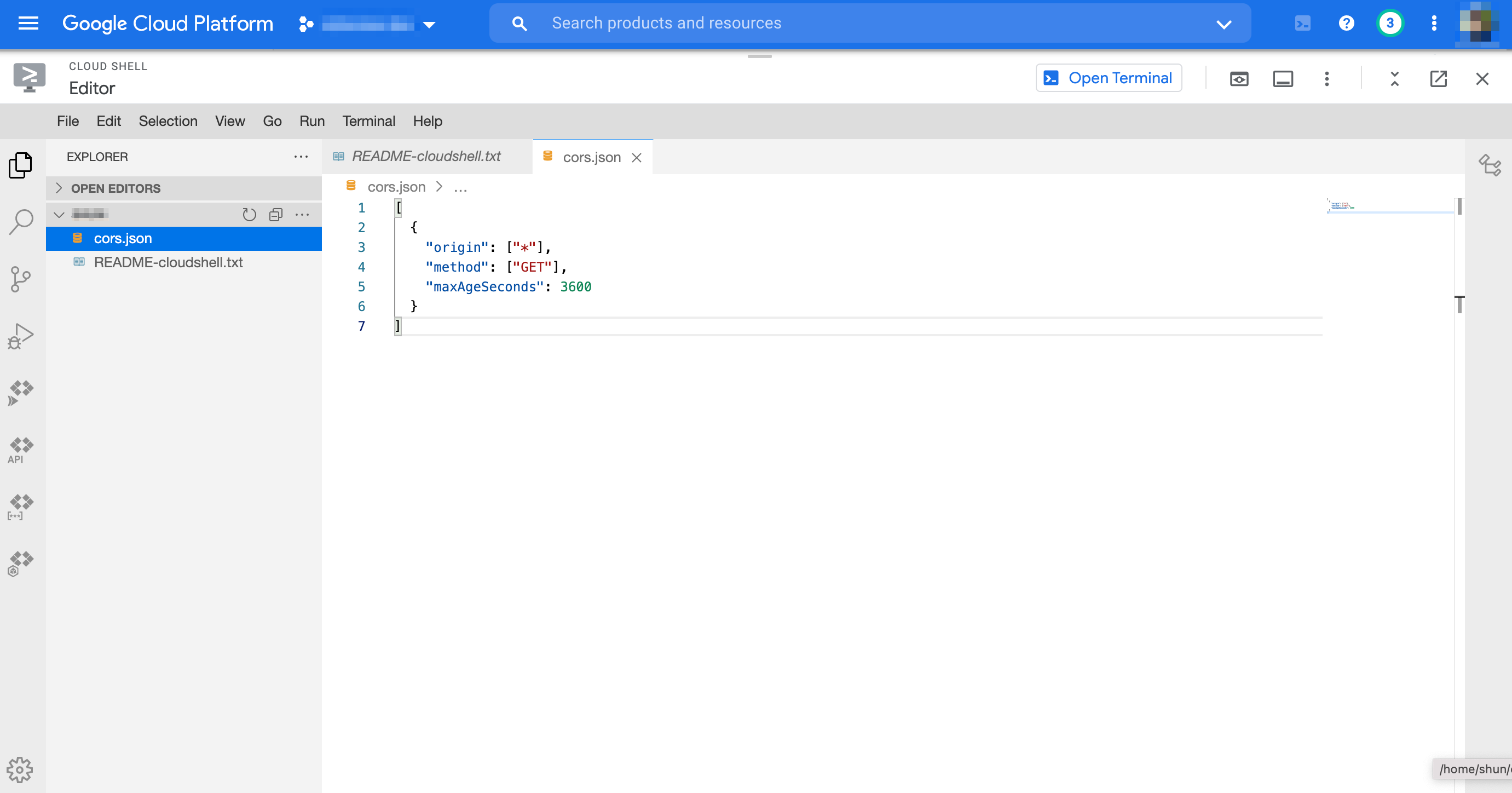
Task: Open the Run menu
Action: (312, 121)
